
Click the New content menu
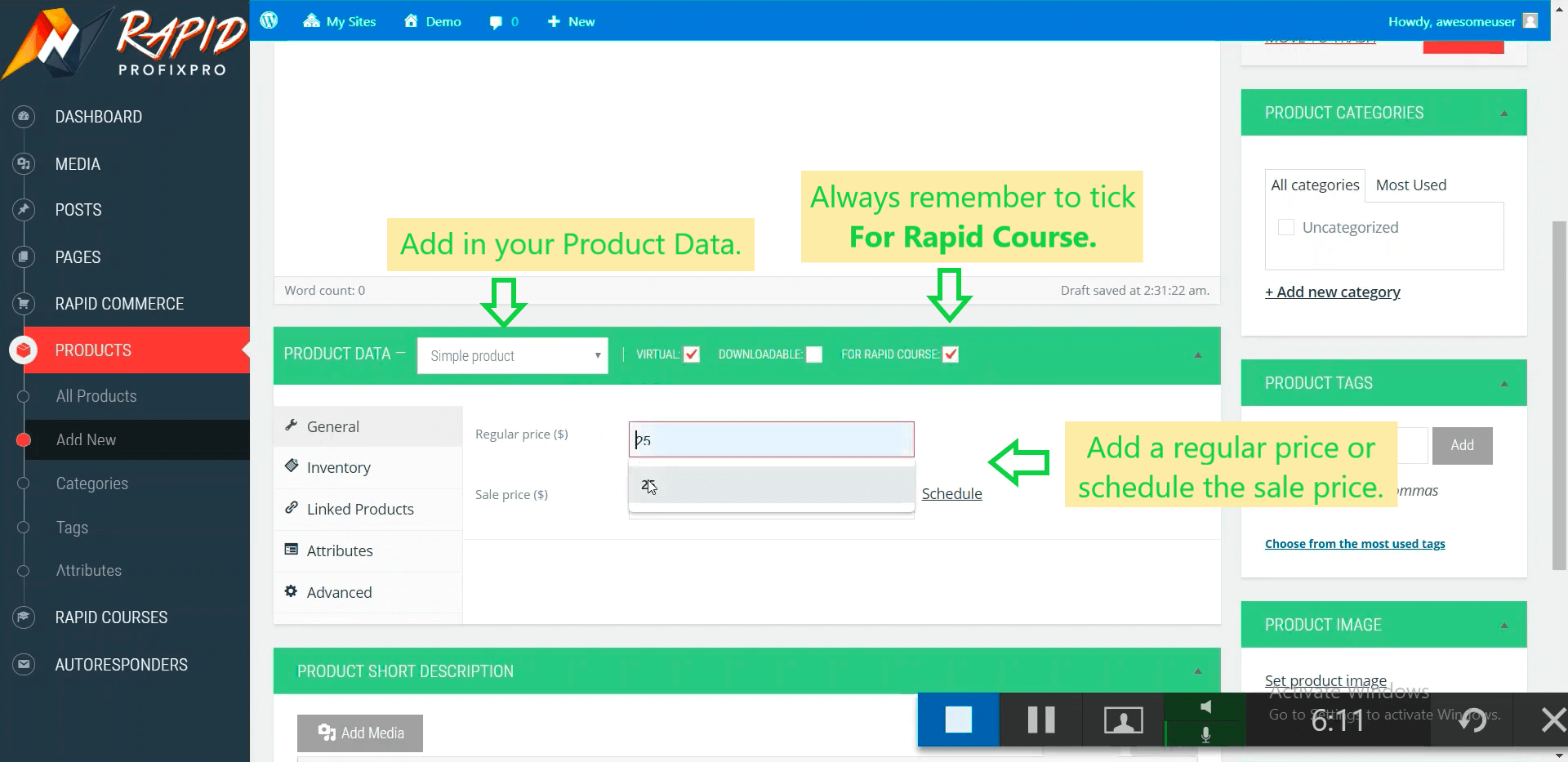coord(571,21)
